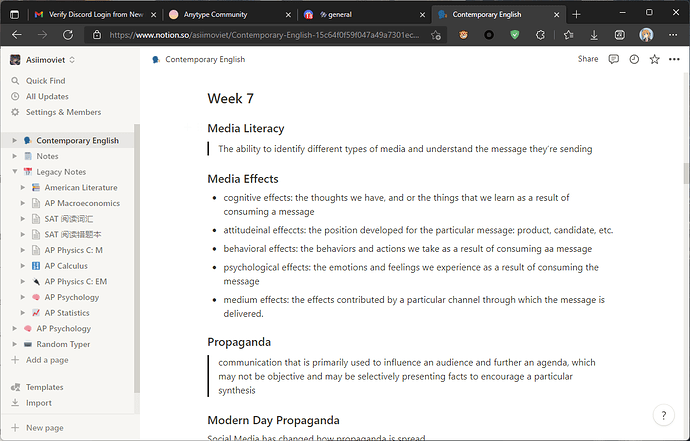Expand the Notes page toggle
This screenshot has width=690, height=441.
point(15,156)
